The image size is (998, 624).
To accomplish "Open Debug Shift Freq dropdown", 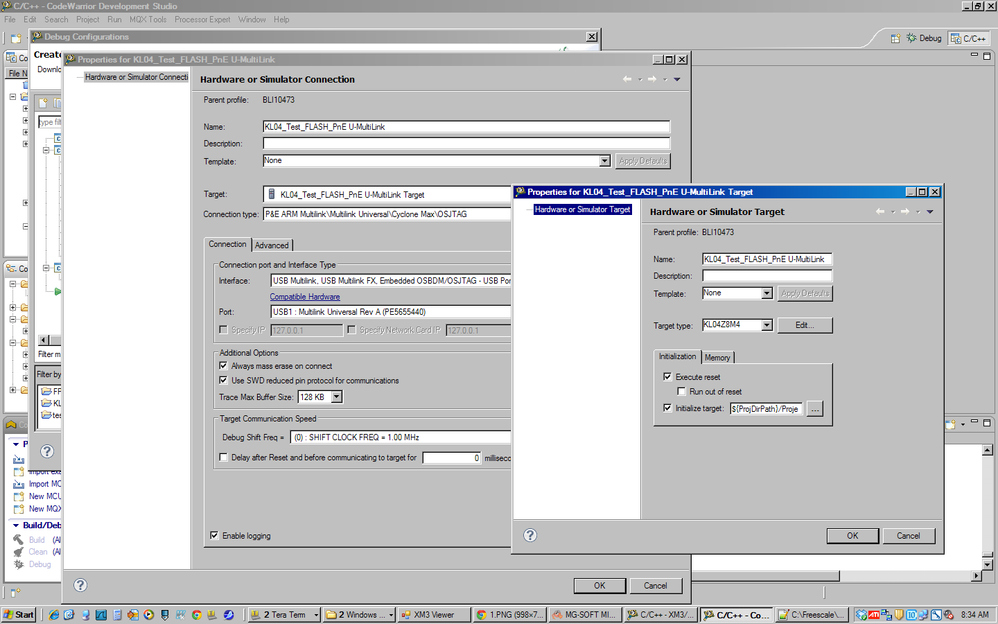I will [x=400, y=437].
